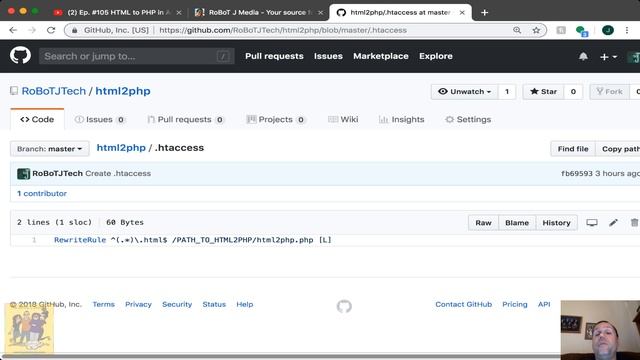Click the green extension icon in toolbar
Image resolution: width=640 pixels, height=360 pixels.
coord(582,31)
